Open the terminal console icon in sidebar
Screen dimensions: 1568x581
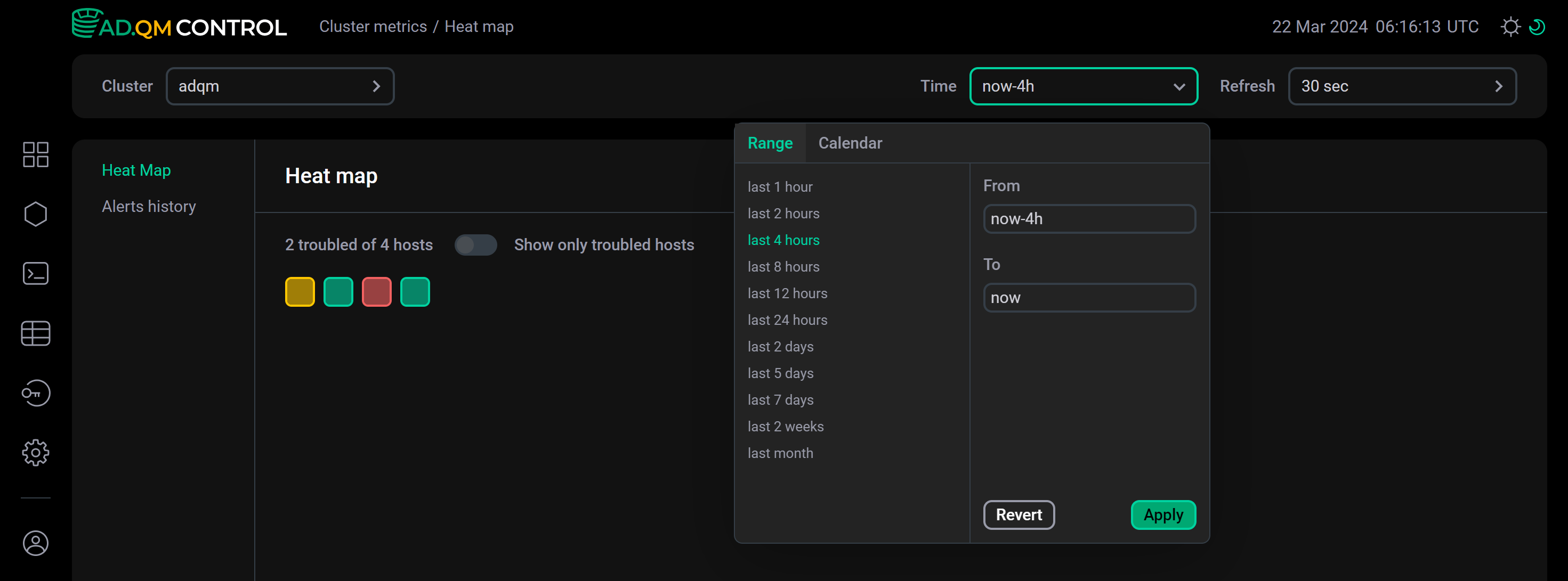tap(35, 273)
